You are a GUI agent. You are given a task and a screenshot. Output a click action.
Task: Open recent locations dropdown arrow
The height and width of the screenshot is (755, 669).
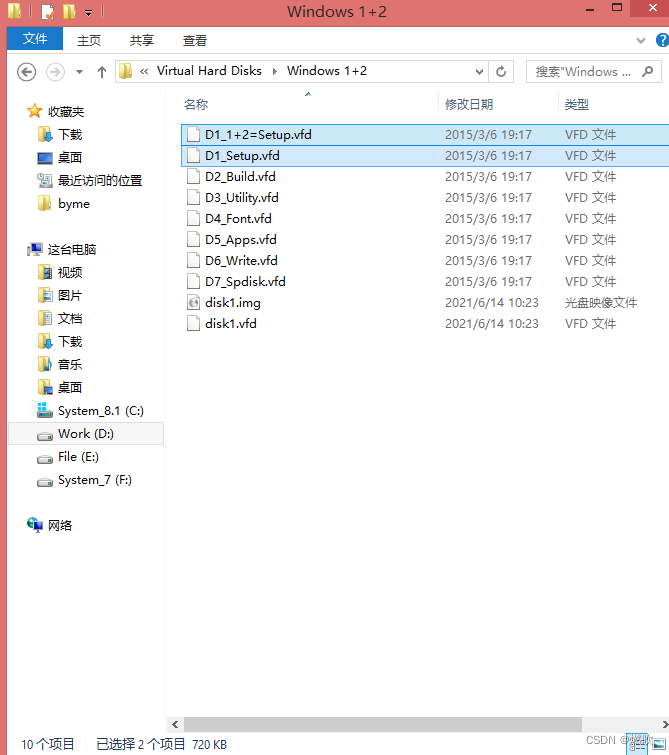click(79, 72)
